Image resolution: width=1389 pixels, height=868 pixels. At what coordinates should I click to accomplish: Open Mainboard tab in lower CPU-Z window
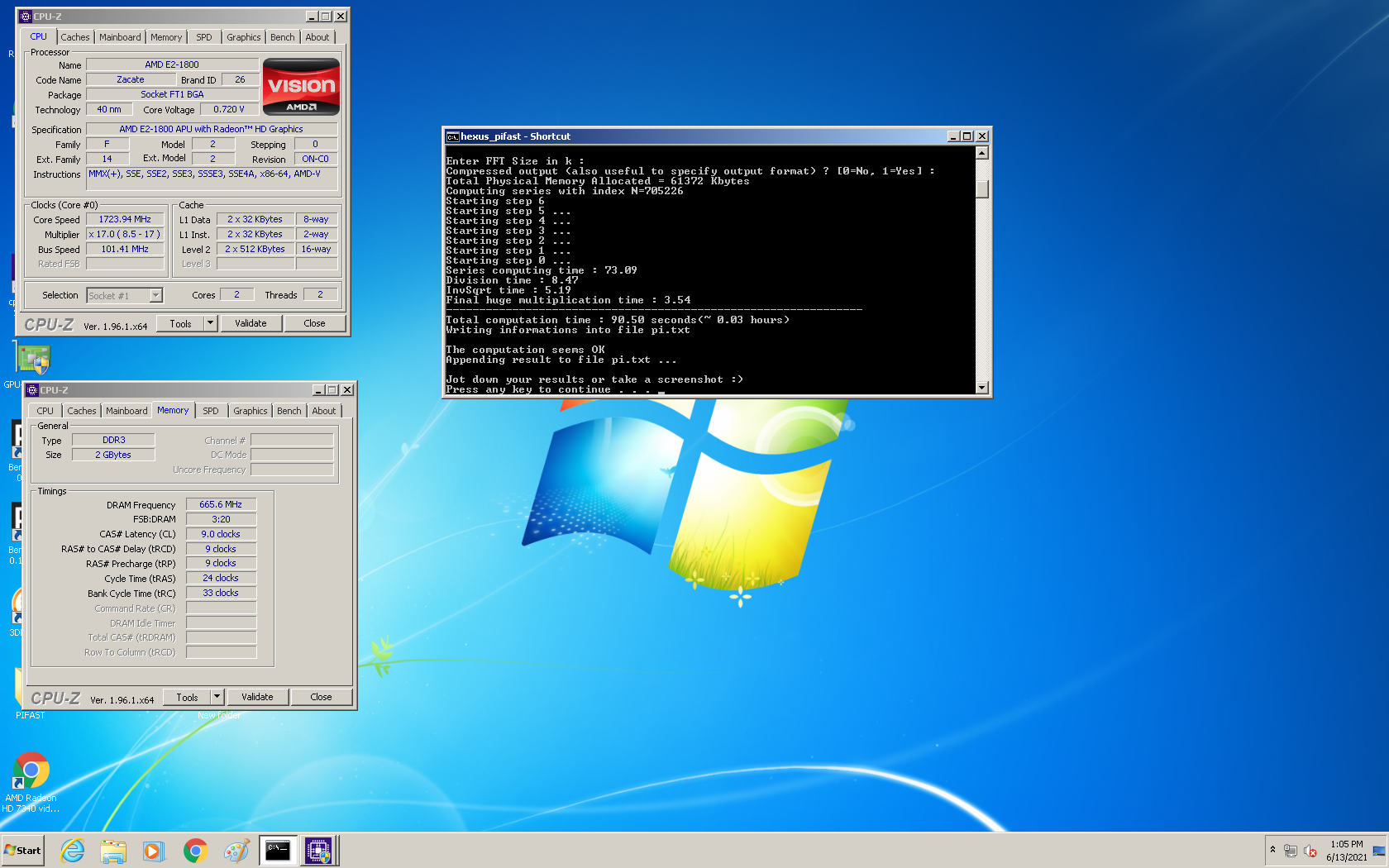[126, 411]
